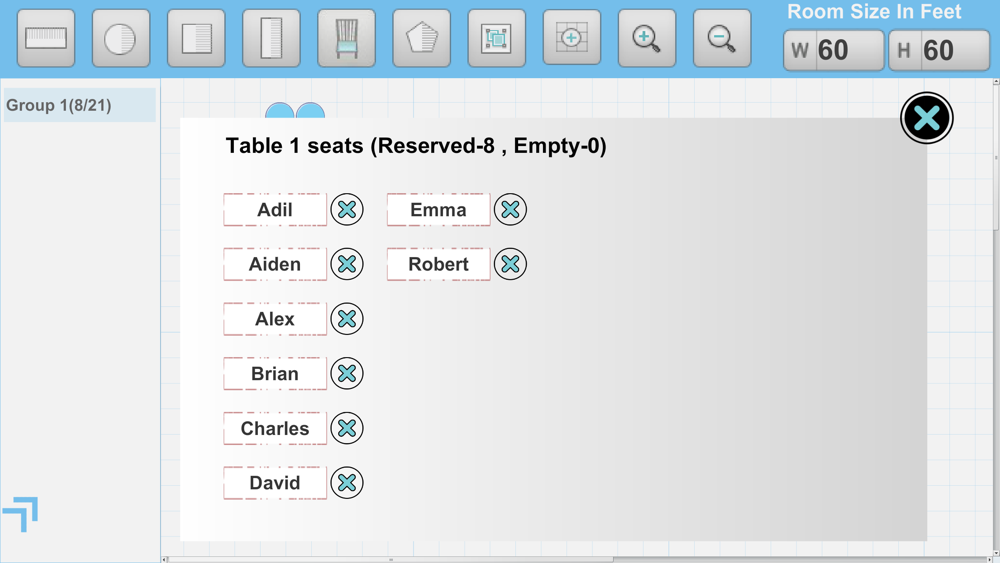The image size is (1000, 563).
Task: Add a rectangular table from toolbar
Action: pos(46,38)
